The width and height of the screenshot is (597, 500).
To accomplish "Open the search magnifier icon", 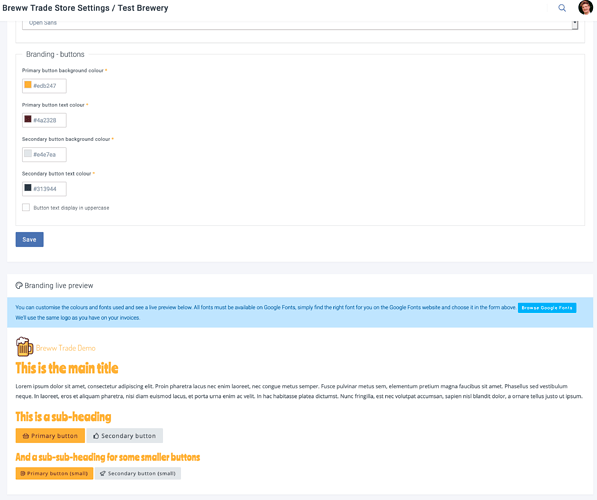I will pos(562,8).
